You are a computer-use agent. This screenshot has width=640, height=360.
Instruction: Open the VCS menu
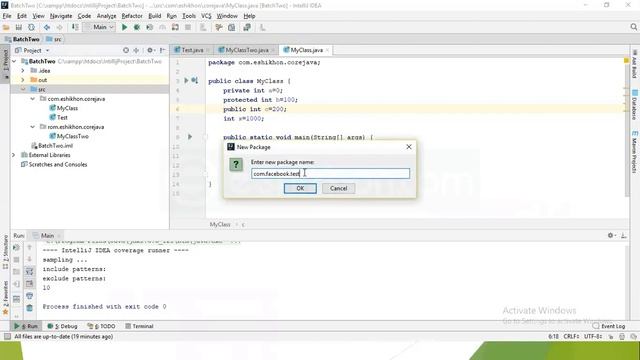pyautogui.click(x=206, y=16)
